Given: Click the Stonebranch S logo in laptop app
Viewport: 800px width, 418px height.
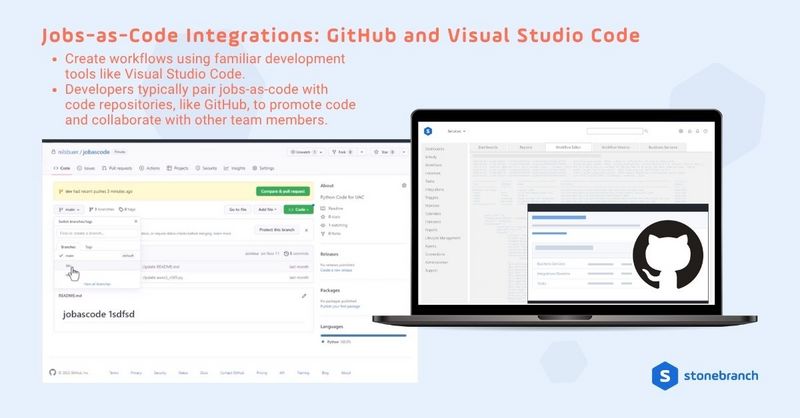Looking at the screenshot, I should pos(428,131).
